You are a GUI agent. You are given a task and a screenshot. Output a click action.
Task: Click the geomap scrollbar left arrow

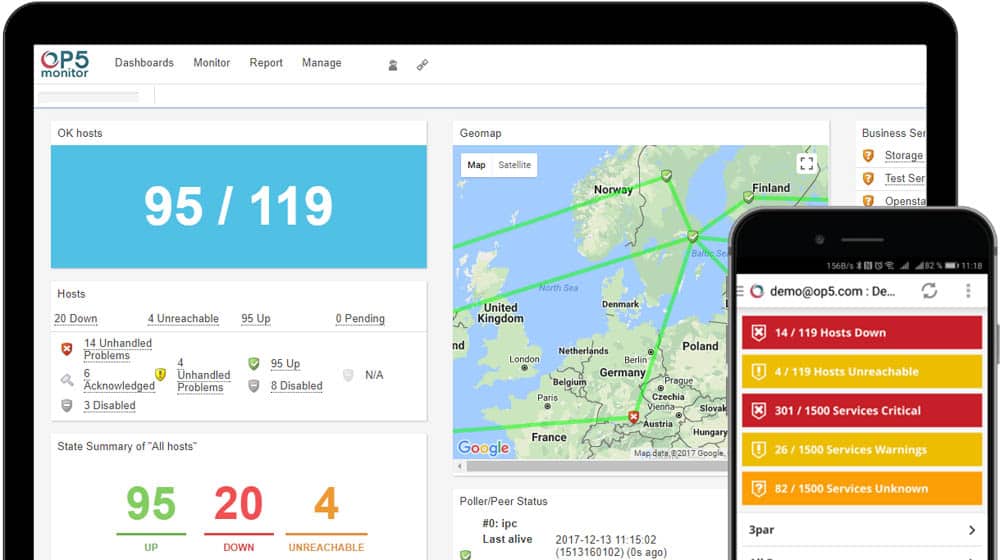click(459, 466)
